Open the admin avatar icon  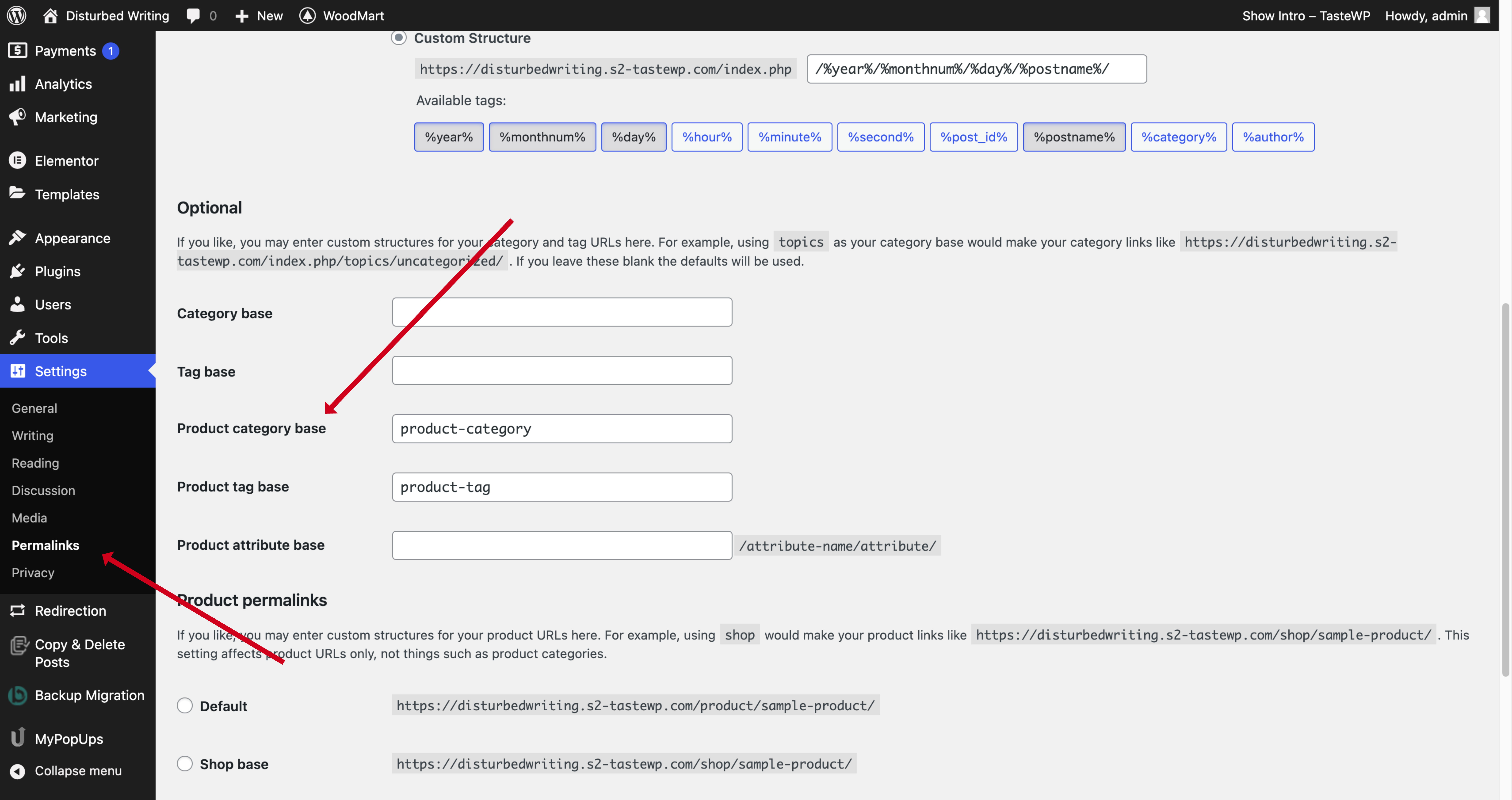point(1482,15)
